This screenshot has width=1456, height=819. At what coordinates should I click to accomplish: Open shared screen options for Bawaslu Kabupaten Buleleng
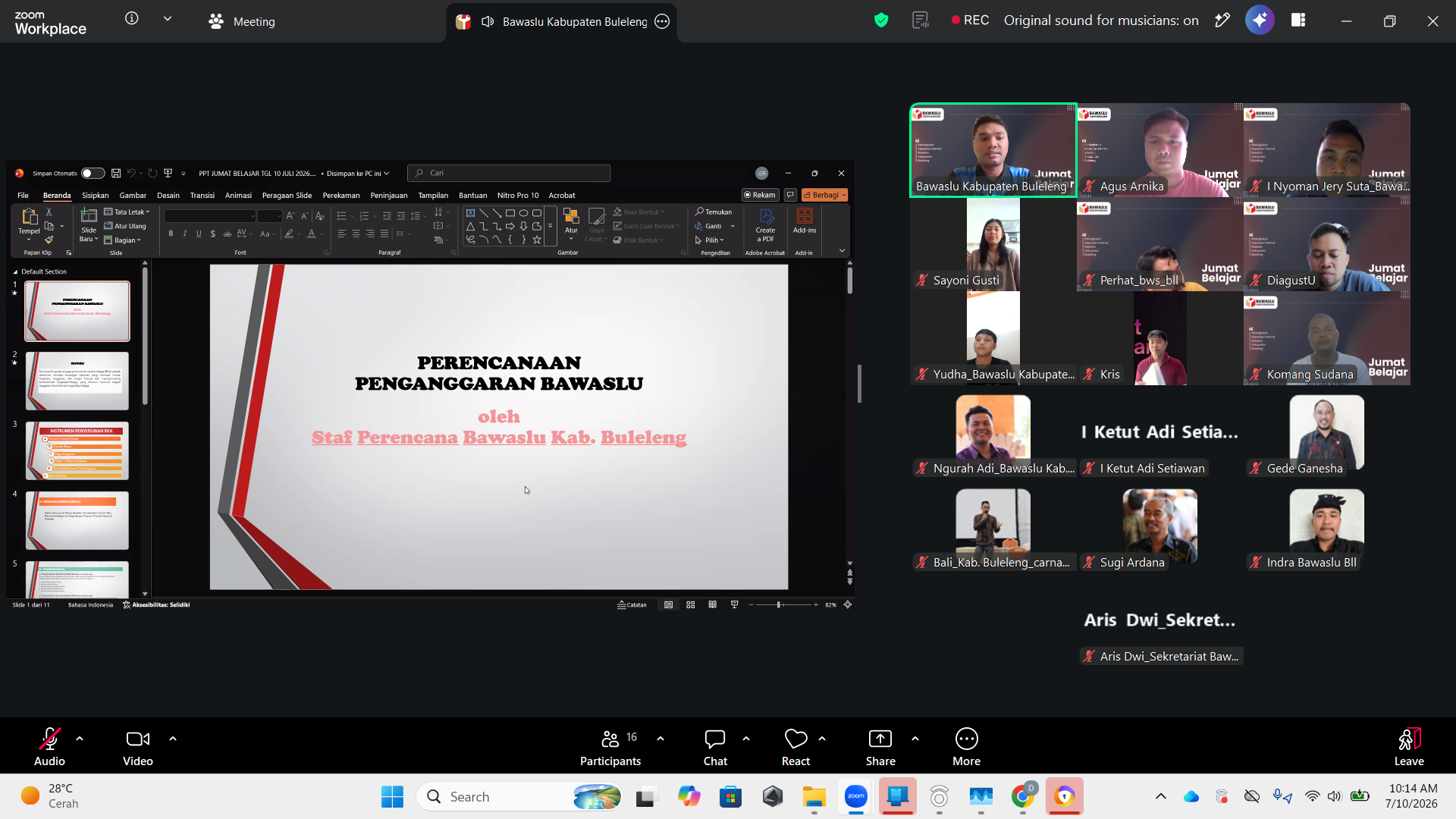click(662, 21)
